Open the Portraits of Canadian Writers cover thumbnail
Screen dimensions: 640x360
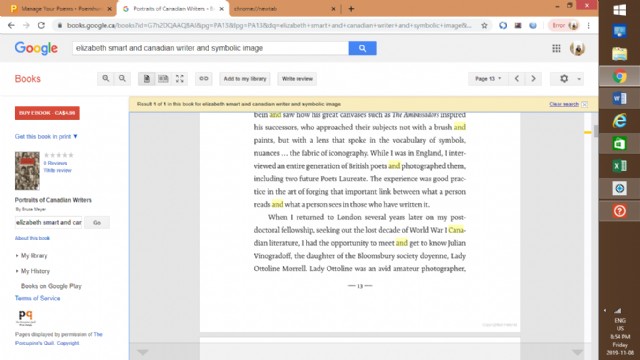27,171
